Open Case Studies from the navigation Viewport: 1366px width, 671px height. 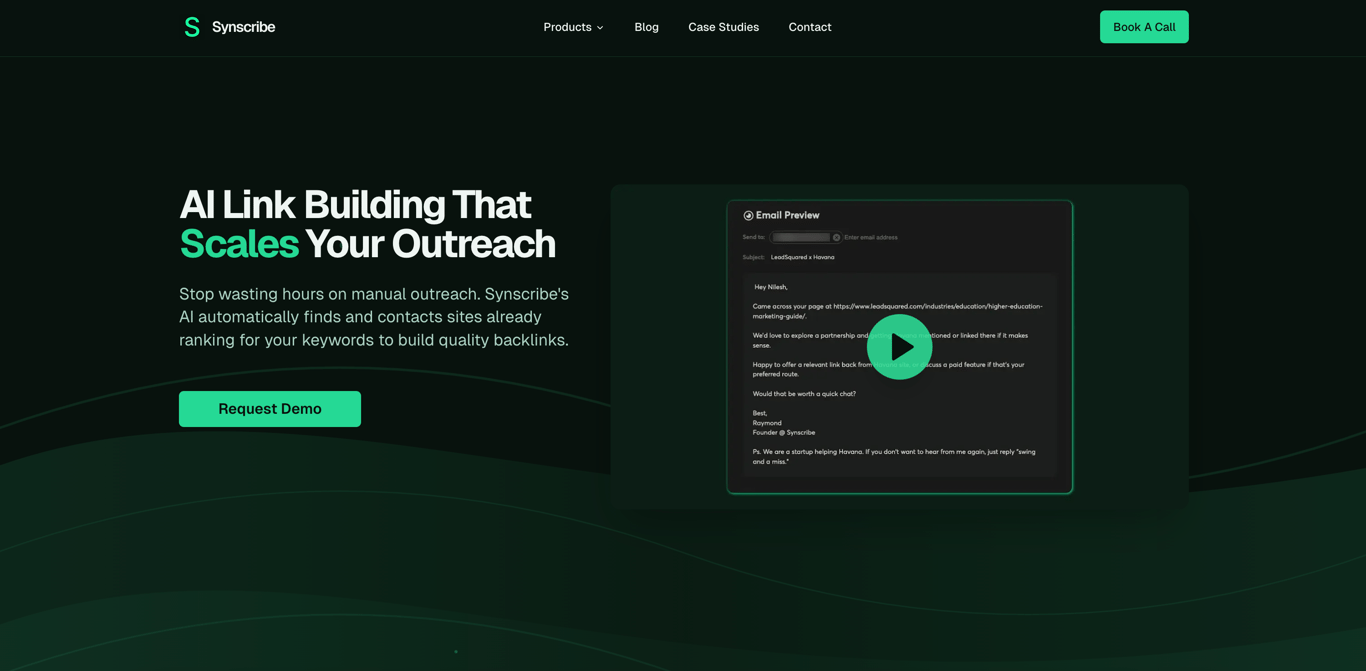(723, 27)
